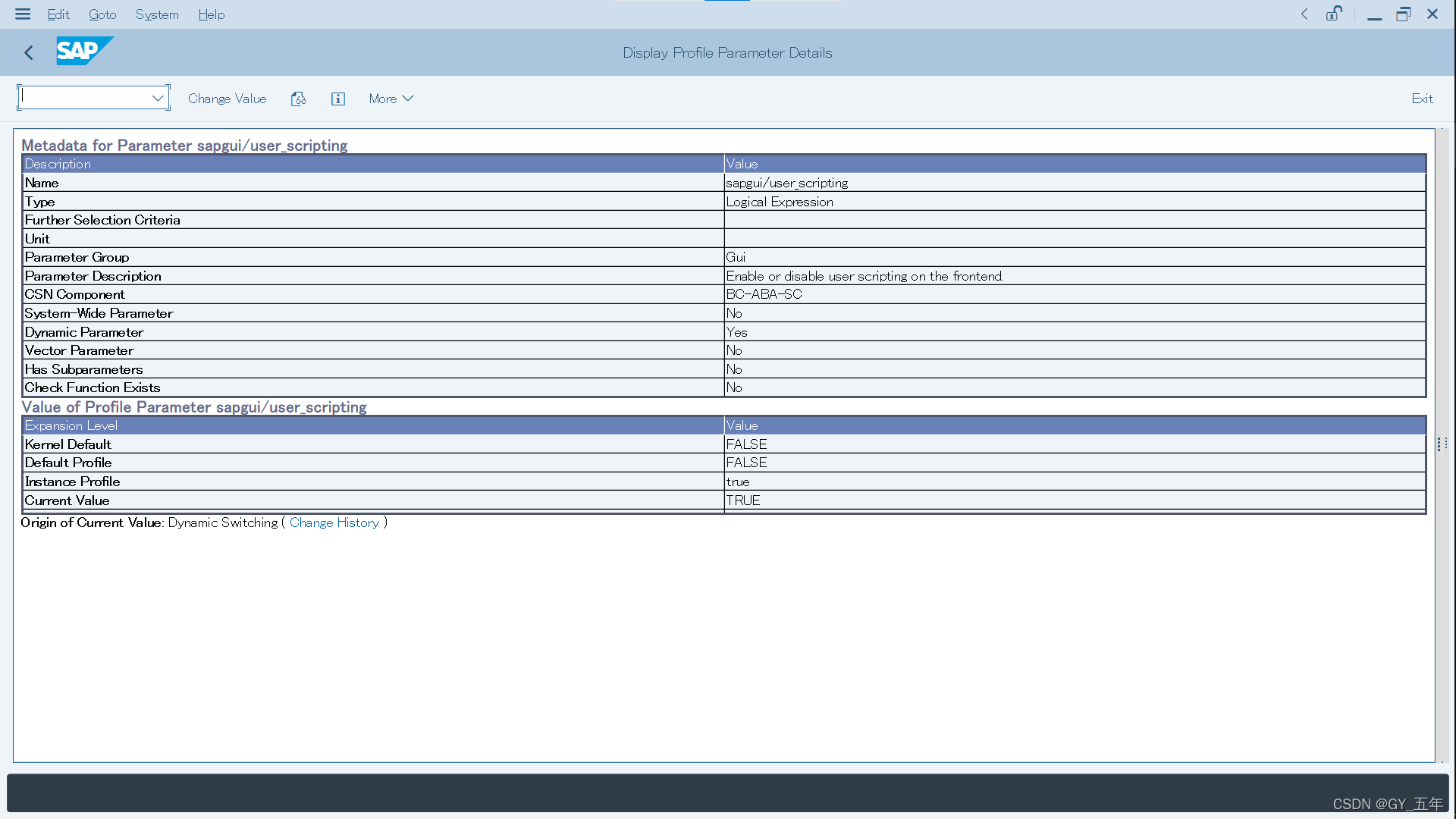Click the information icon in the toolbar
Viewport: 1456px width, 819px height.
click(x=338, y=99)
